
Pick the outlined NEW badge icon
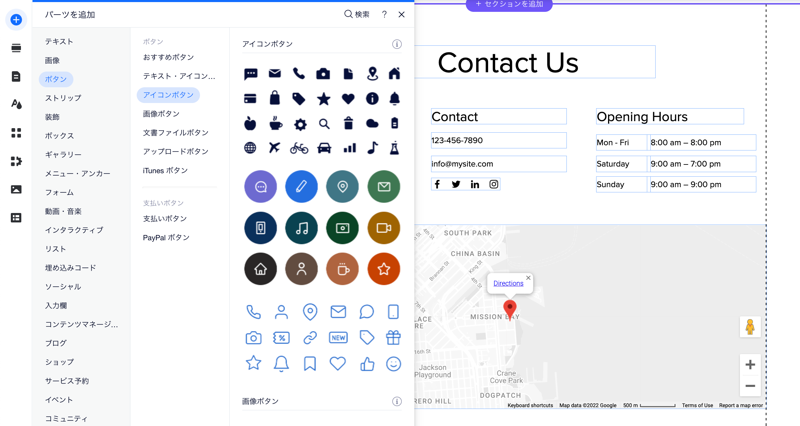[338, 338]
